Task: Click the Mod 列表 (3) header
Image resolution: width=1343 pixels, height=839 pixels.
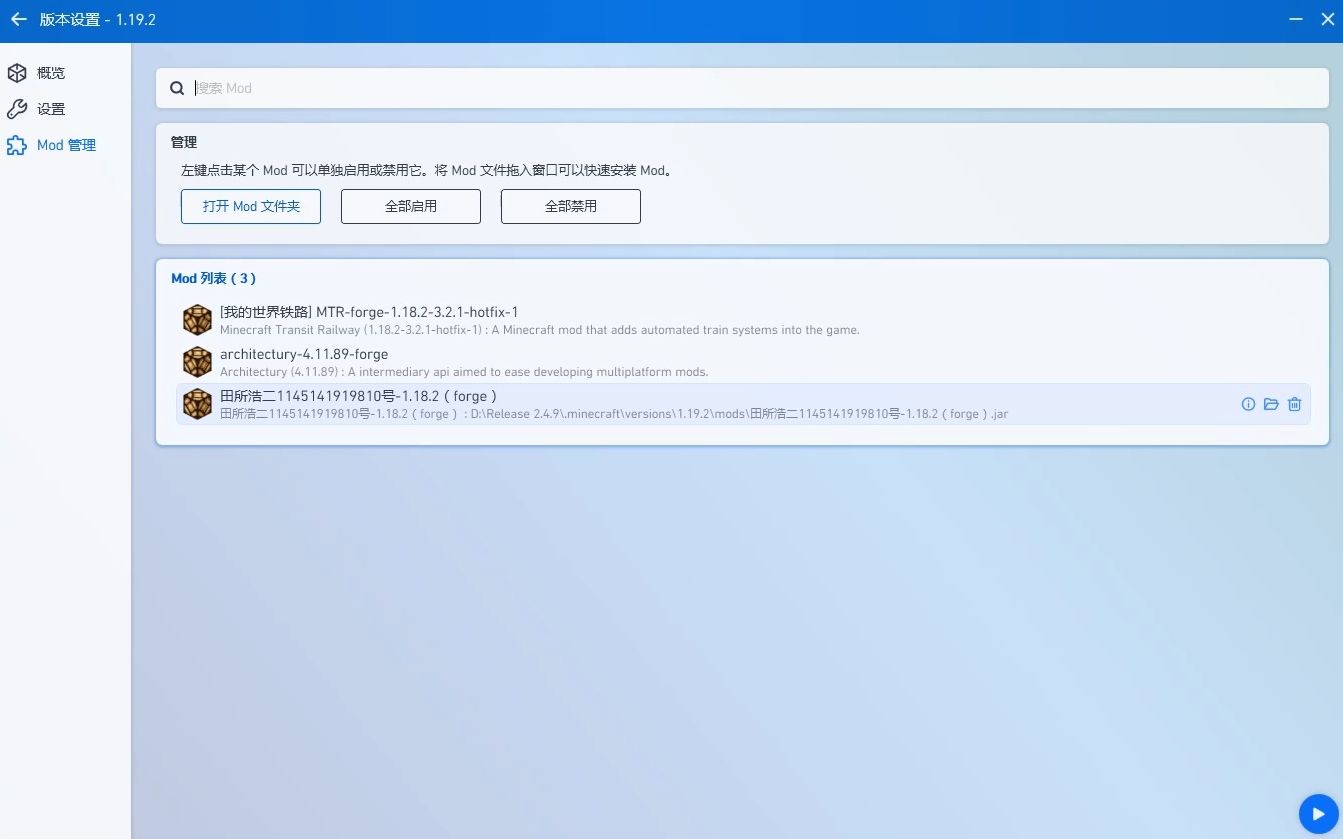Action: click(214, 278)
